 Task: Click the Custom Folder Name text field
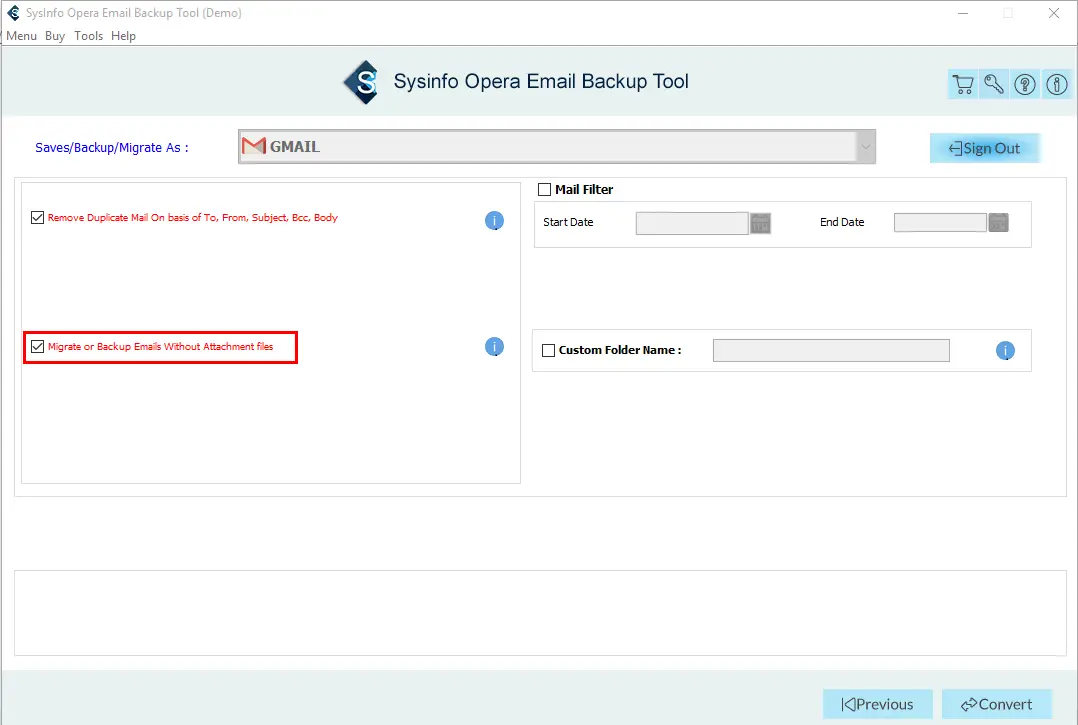[831, 350]
